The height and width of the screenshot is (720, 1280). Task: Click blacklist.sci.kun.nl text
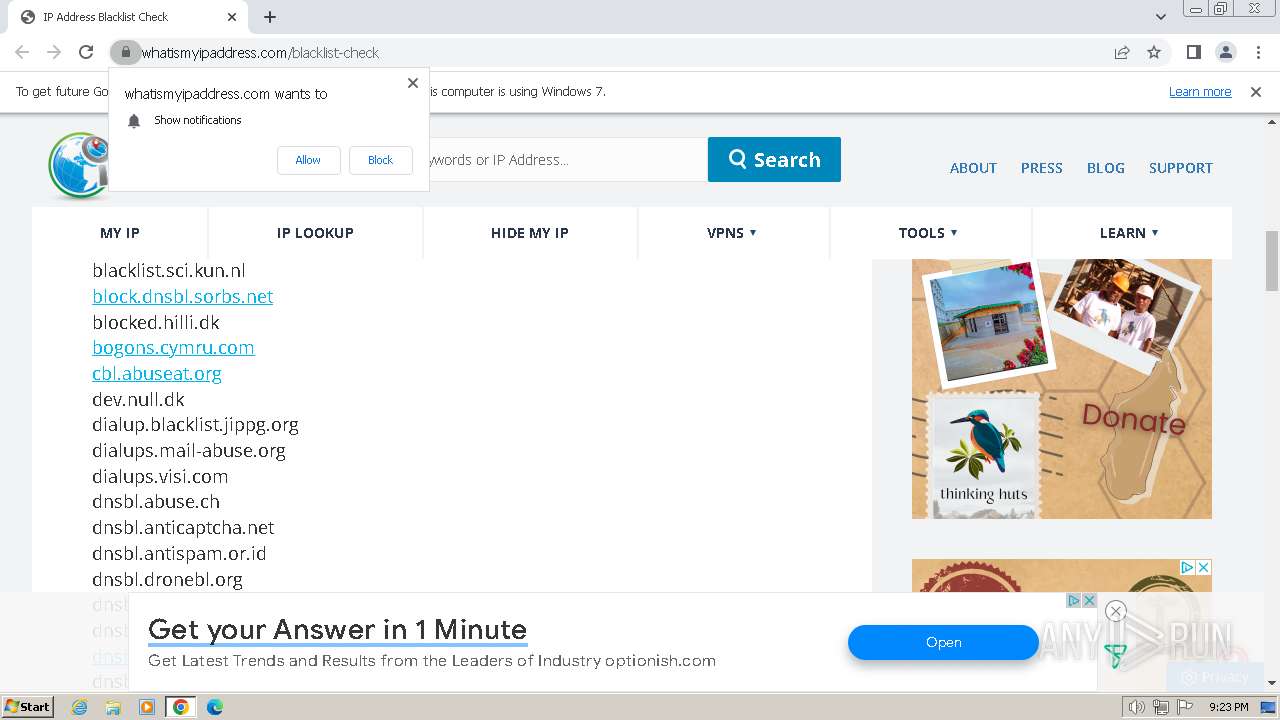[x=168, y=271]
